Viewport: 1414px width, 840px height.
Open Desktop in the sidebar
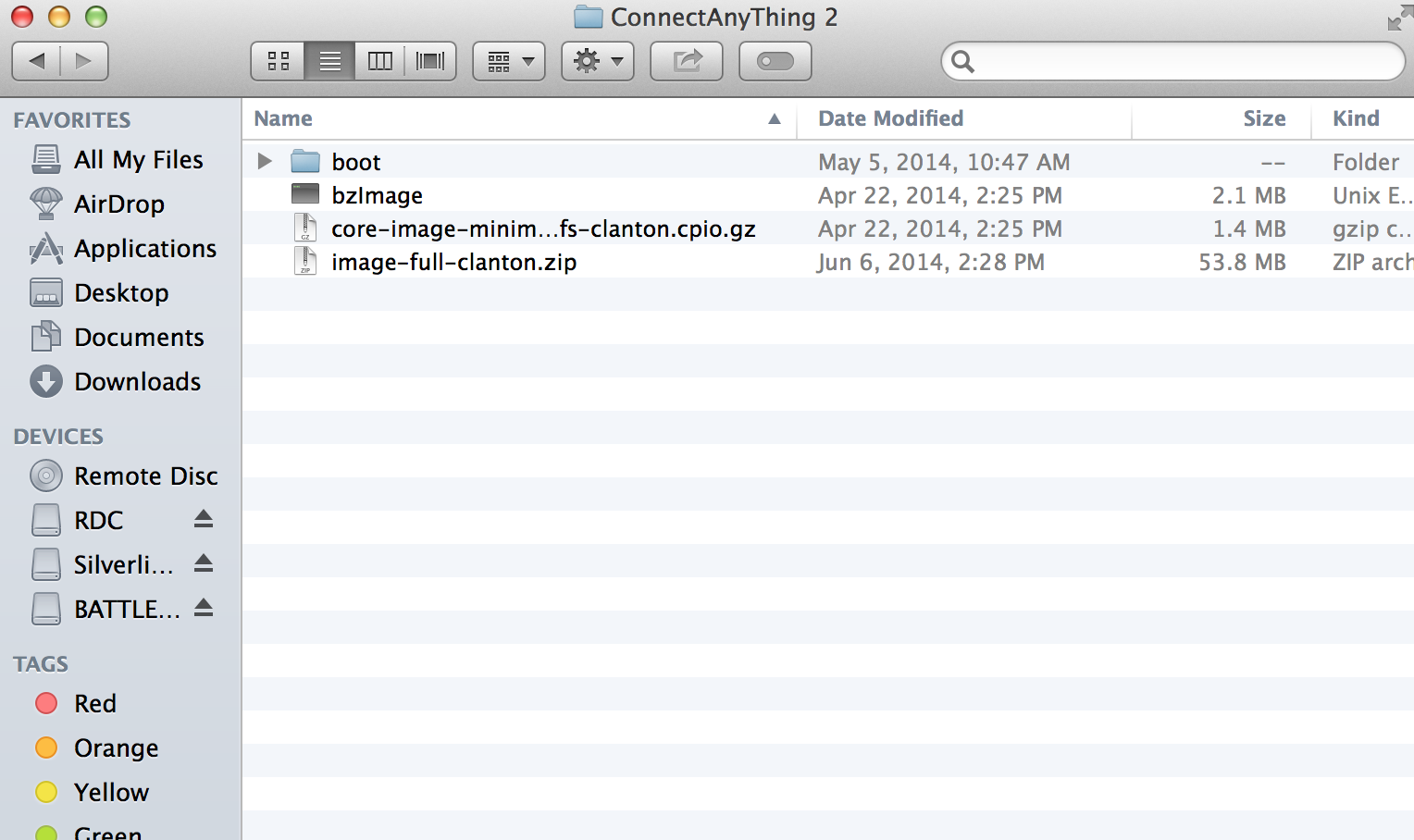click(x=121, y=292)
